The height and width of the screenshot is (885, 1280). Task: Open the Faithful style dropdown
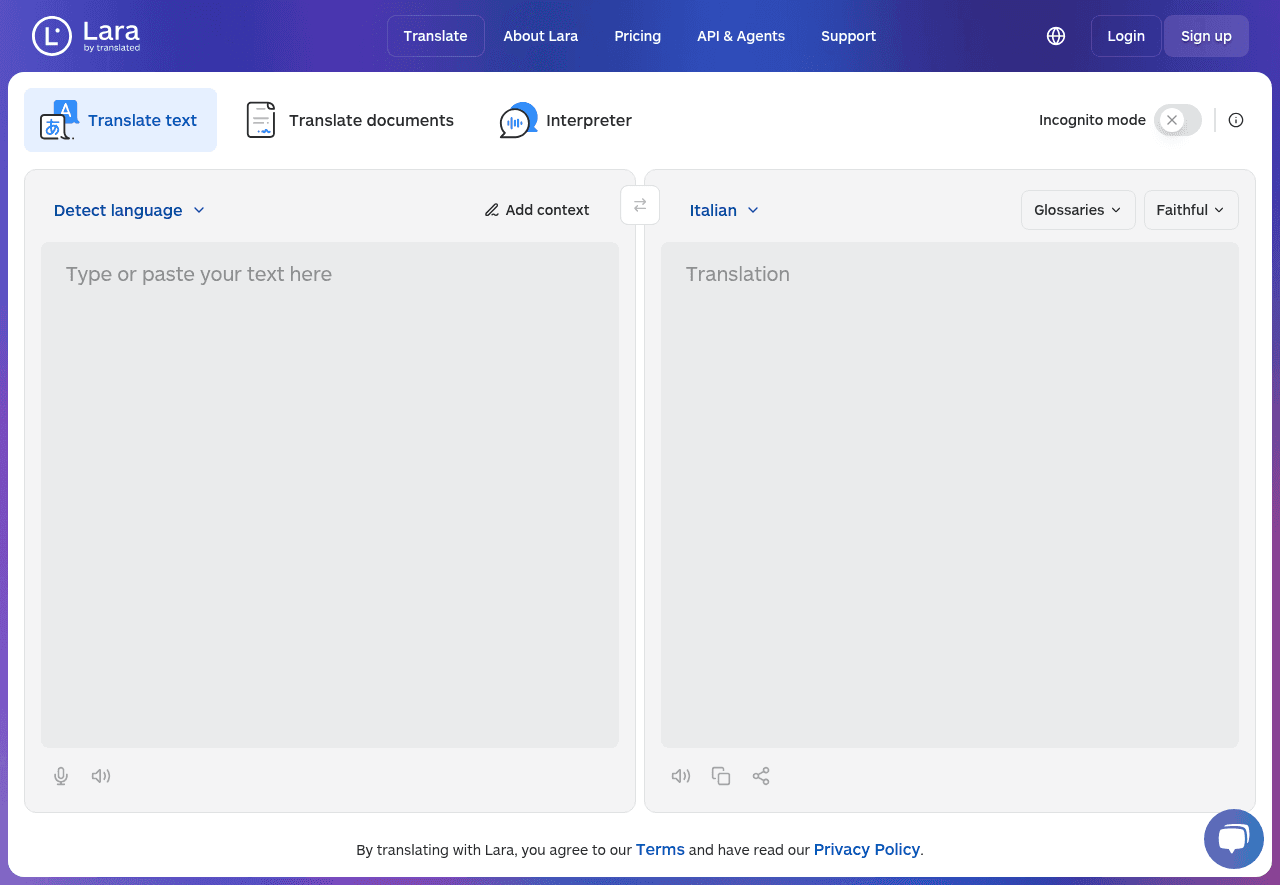(1190, 210)
